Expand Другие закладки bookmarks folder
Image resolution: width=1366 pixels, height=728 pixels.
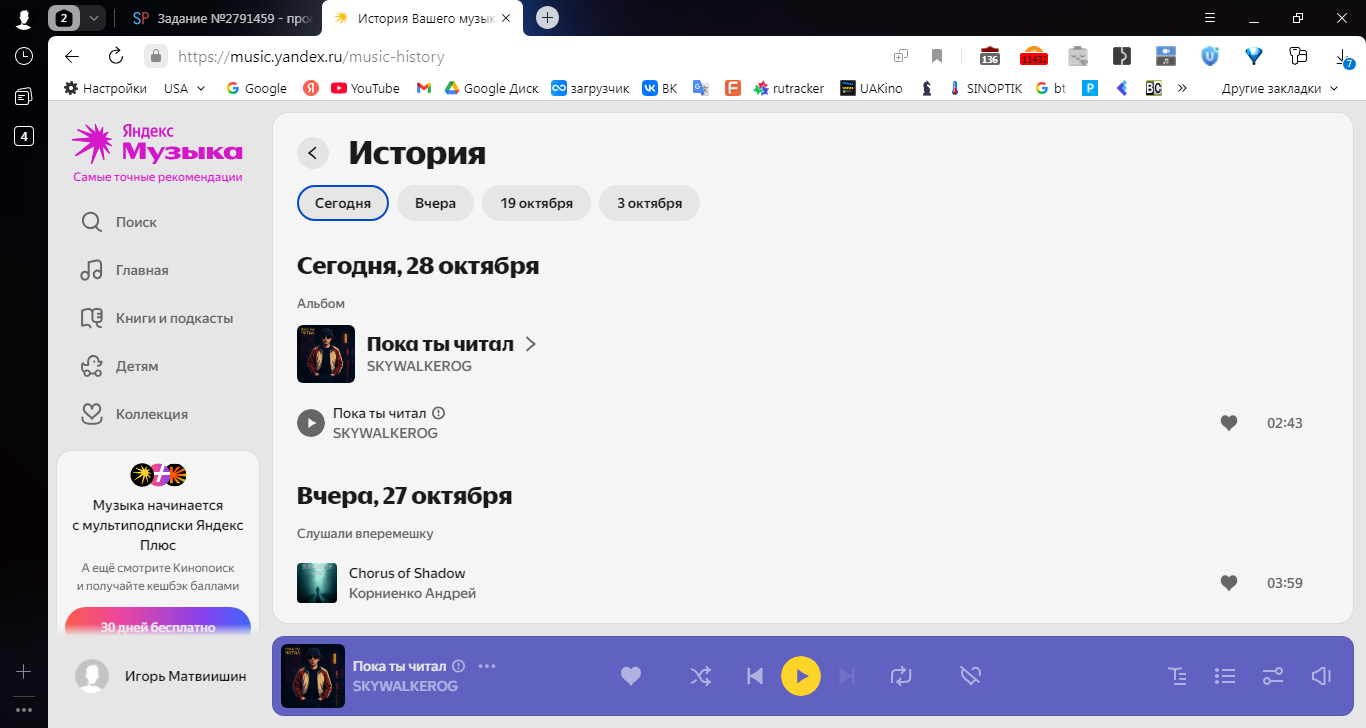1279,88
